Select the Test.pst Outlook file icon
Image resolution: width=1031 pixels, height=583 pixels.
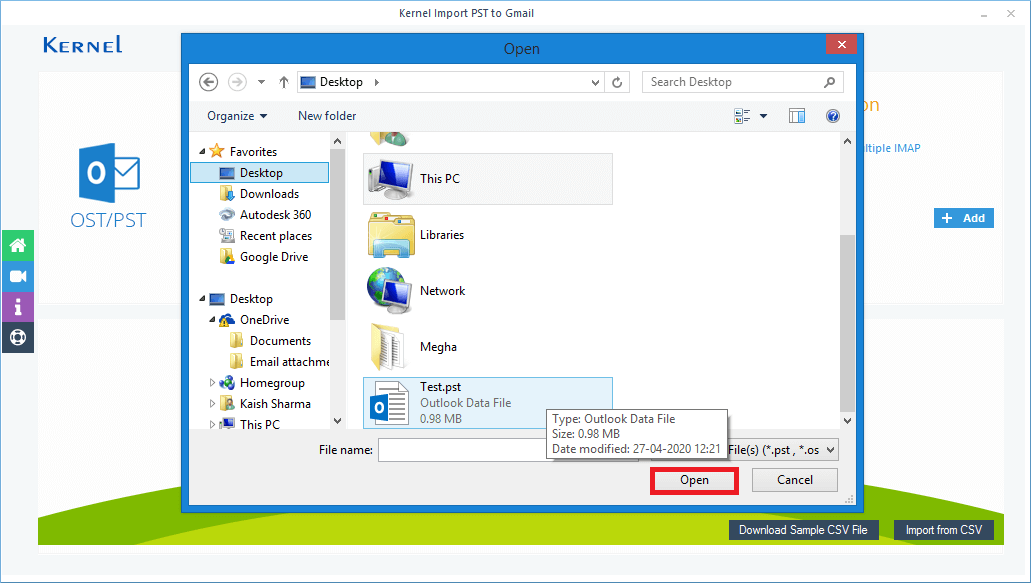point(389,402)
